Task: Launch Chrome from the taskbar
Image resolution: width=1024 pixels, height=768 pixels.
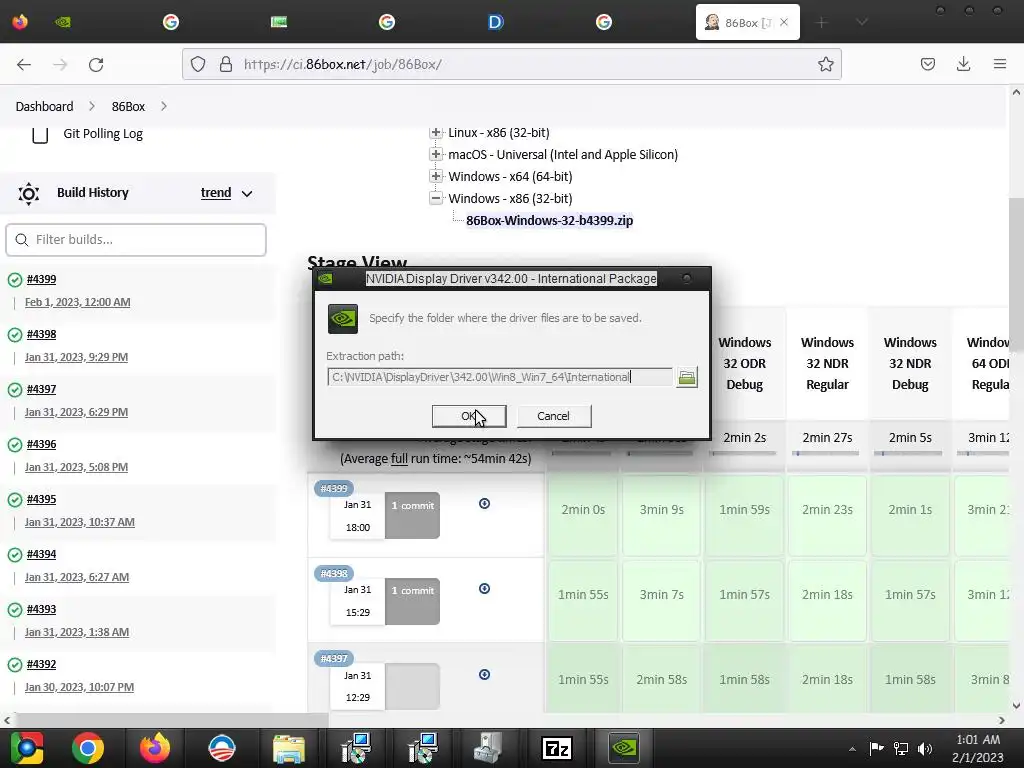Action: click(x=88, y=748)
